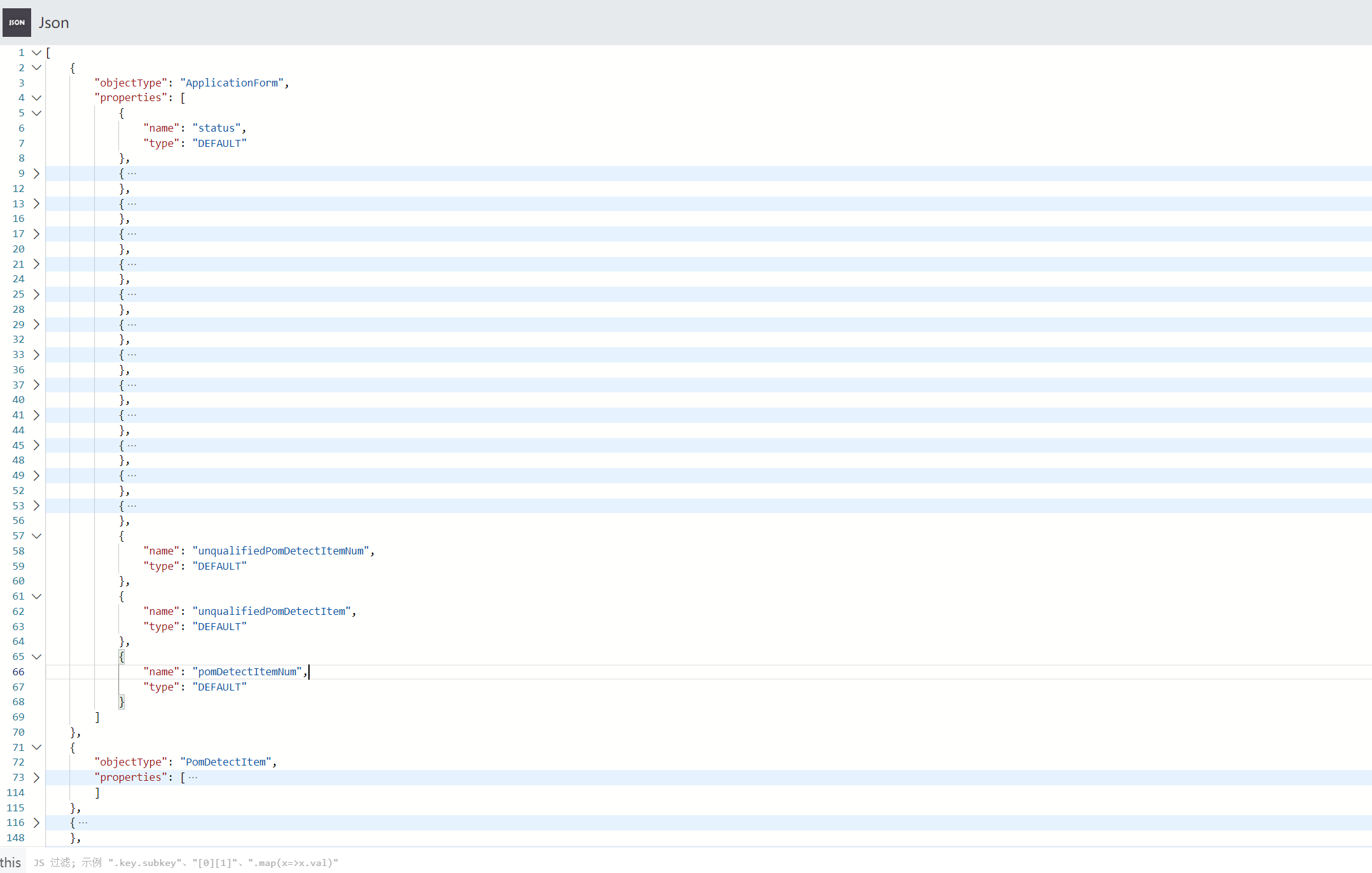Screen dimensions: 1372x873
Task: Click the folded ellipsis on line 45
Action: (132, 445)
